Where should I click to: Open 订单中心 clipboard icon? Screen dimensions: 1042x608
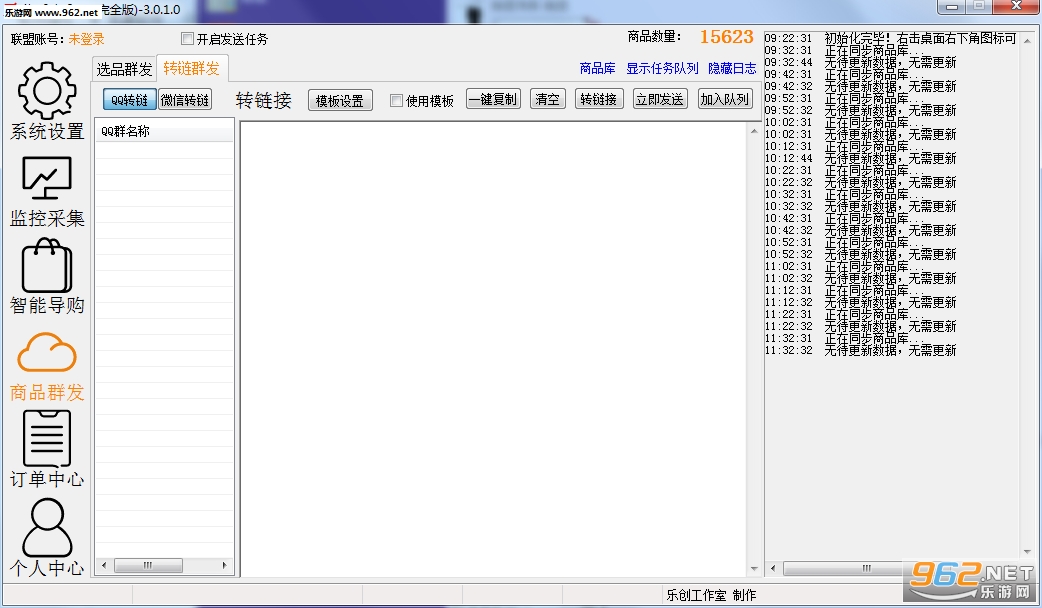[x=47, y=439]
